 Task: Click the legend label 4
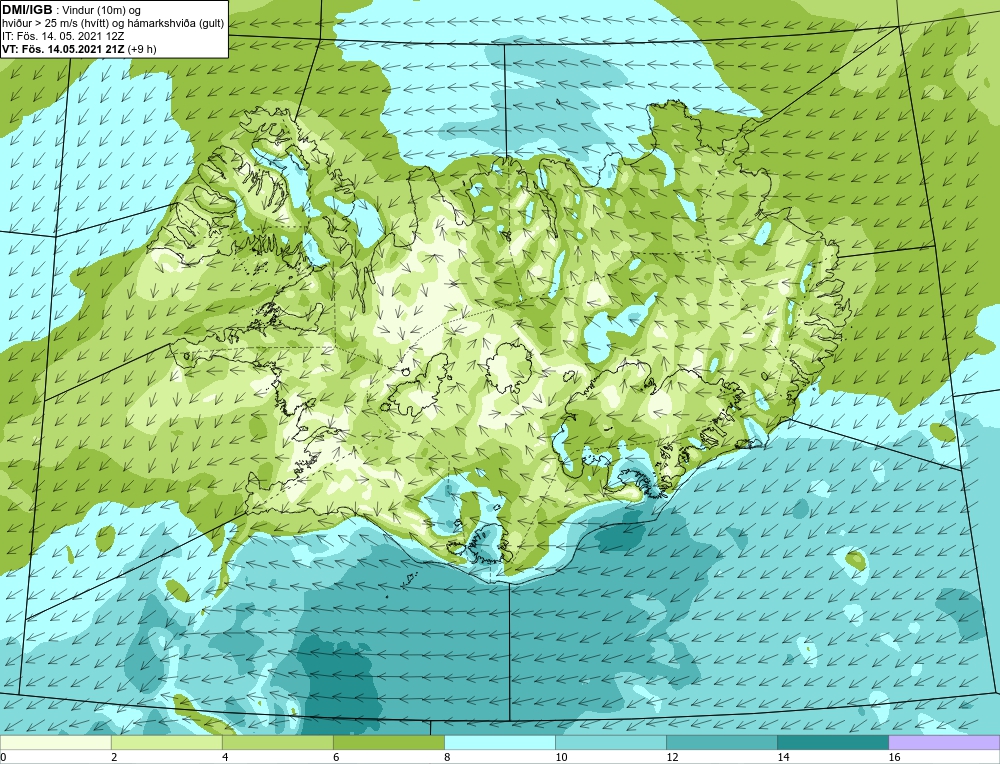(225, 757)
